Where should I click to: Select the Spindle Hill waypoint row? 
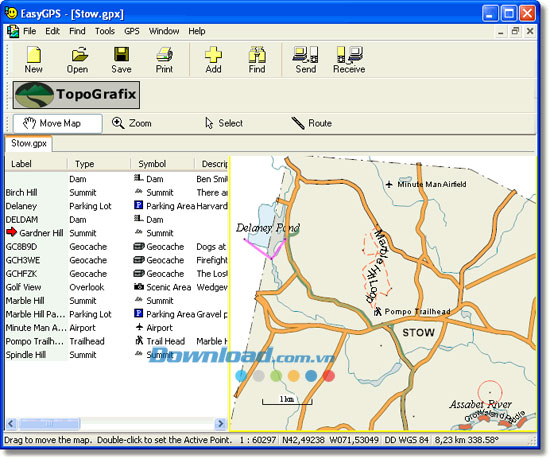pos(117,355)
